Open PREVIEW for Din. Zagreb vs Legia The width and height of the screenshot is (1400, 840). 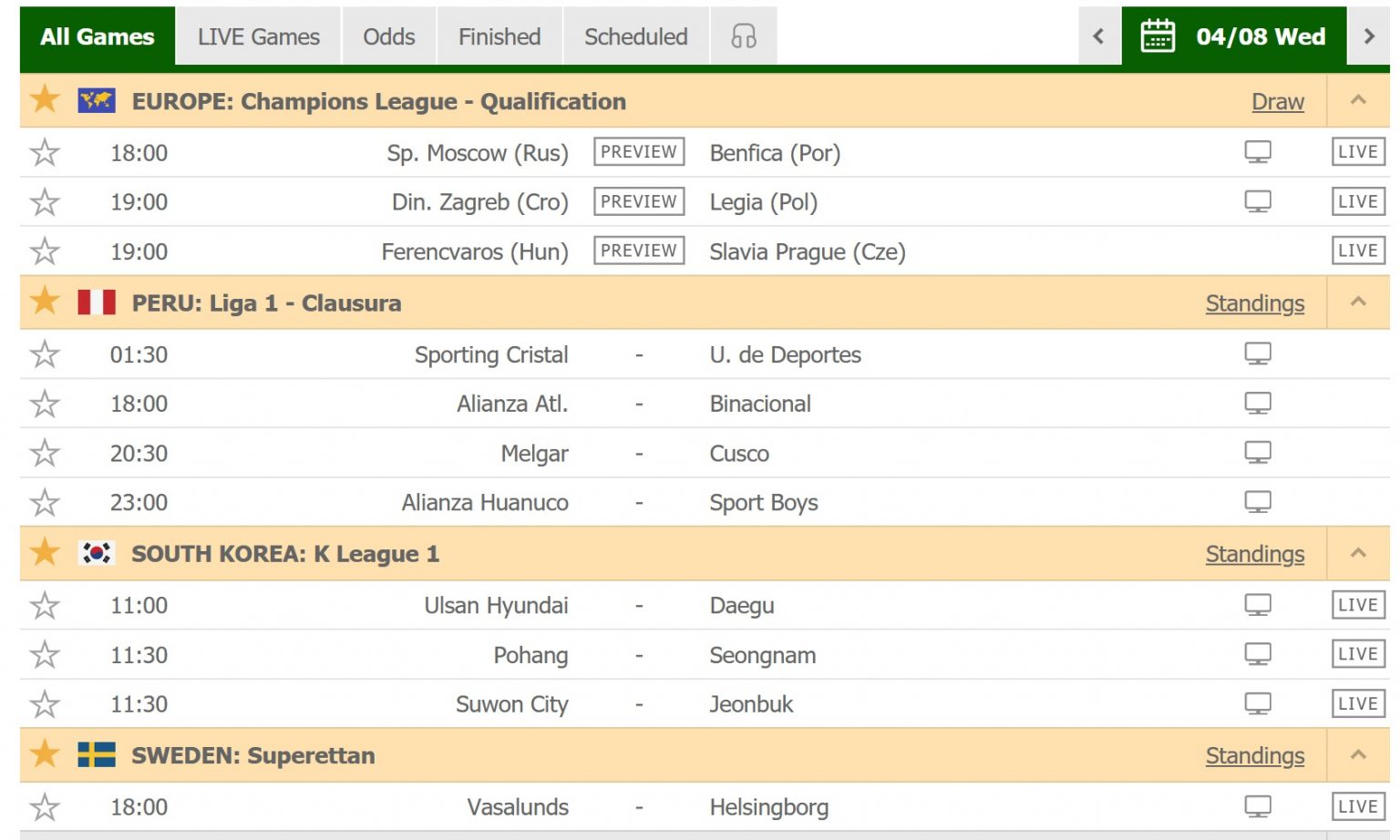pyautogui.click(x=639, y=201)
